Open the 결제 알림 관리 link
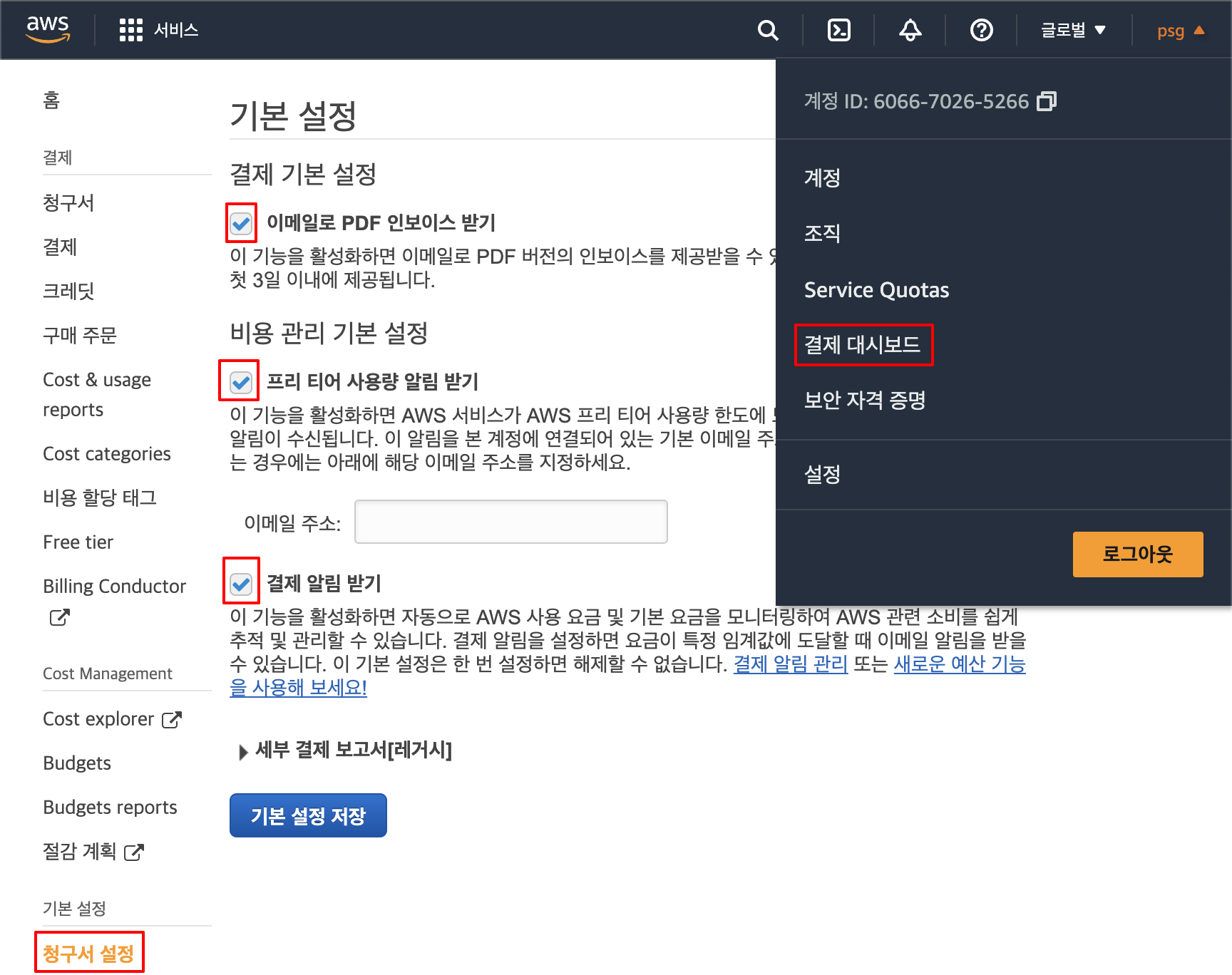 point(791,664)
